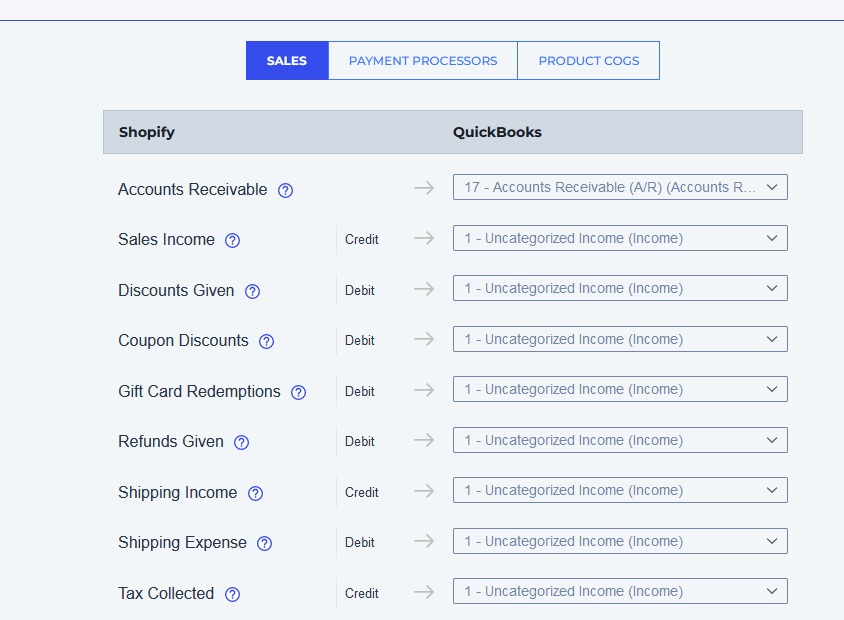Image resolution: width=844 pixels, height=620 pixels.
Task: Open help icon next to Discounts Given
Action: pos(252,292)
